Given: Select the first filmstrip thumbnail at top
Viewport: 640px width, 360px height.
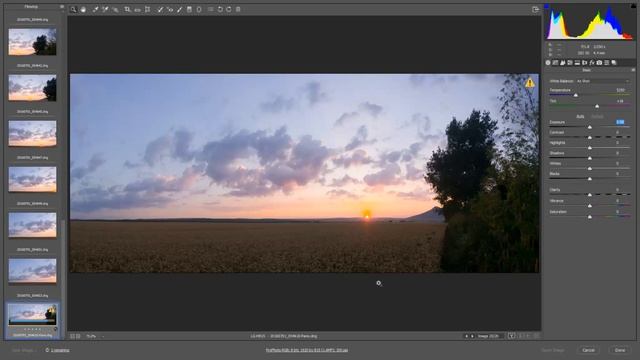Looking at the screenshot, I should (x=32, y=42).
